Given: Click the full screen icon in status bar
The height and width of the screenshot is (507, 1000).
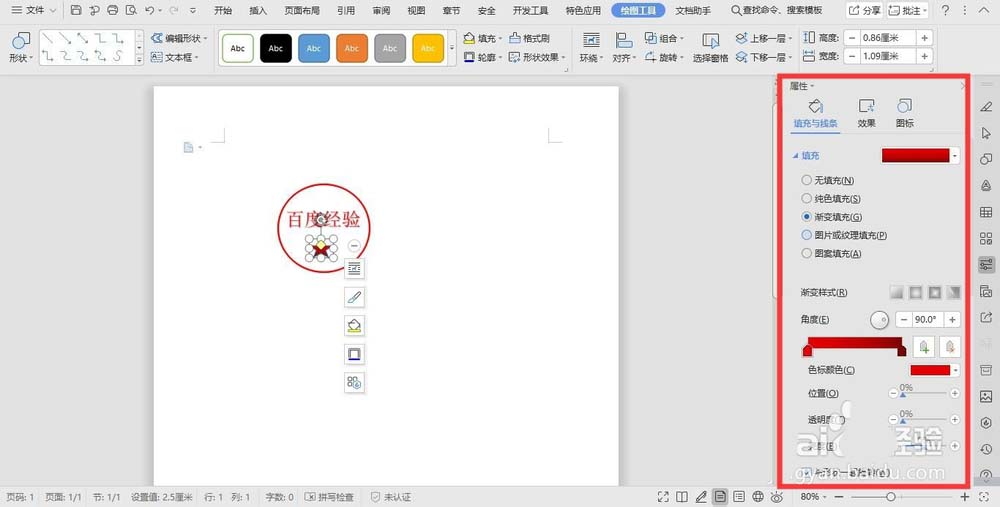Looking at the screenshot, I should pos(663,497).
